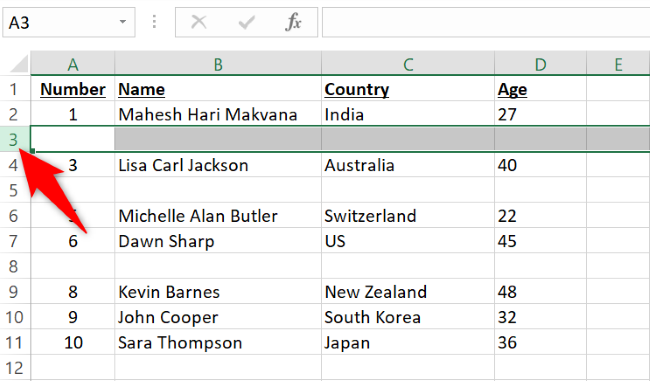The image size is (650, 381).
Task: Select row 3 header
Action: point(14,139)
